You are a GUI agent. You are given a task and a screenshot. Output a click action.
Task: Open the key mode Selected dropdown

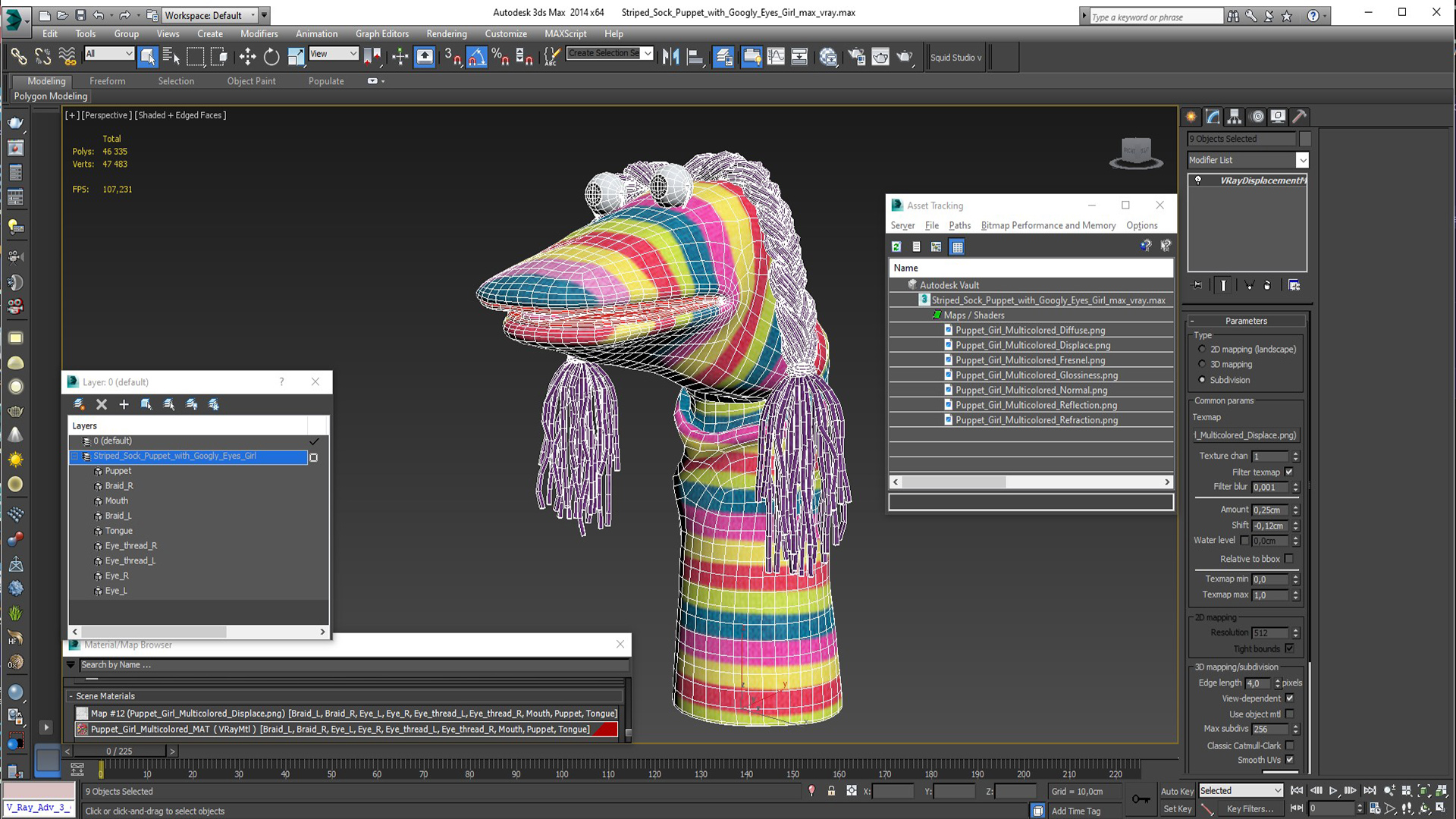point(1241,791)
